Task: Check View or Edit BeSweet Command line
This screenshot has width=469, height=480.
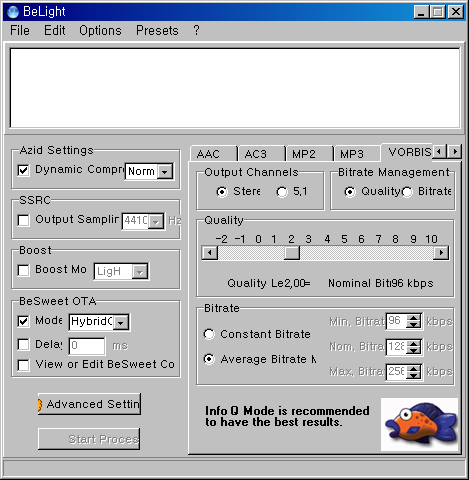Action: 23,365
